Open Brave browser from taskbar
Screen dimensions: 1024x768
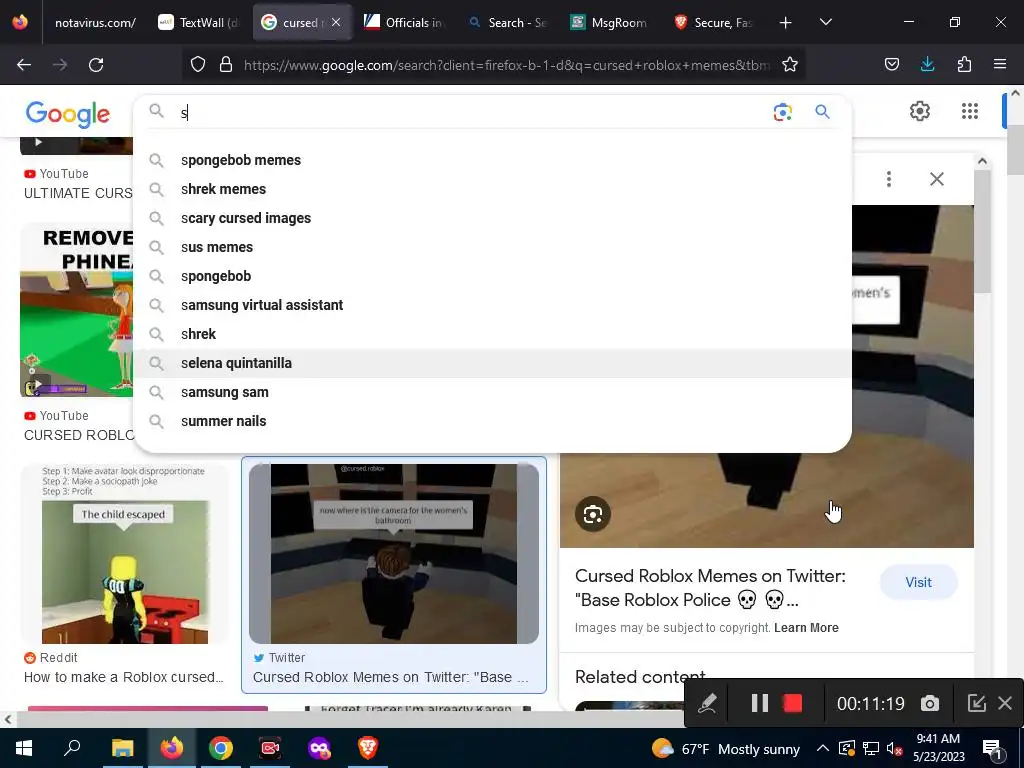(368, 748)
